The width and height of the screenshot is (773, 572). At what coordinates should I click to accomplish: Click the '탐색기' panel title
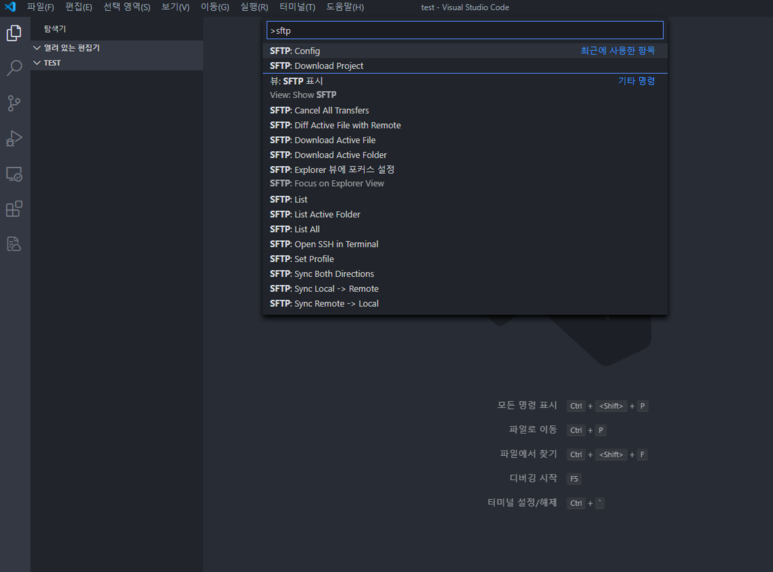[x=55, y=29]
